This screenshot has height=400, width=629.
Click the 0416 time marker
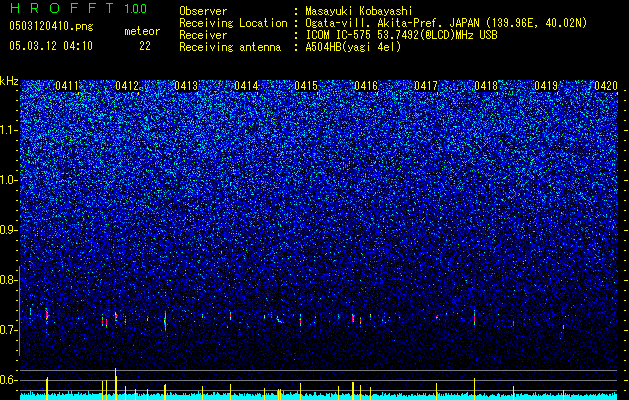pyautogui.click(x=366, y=86)
